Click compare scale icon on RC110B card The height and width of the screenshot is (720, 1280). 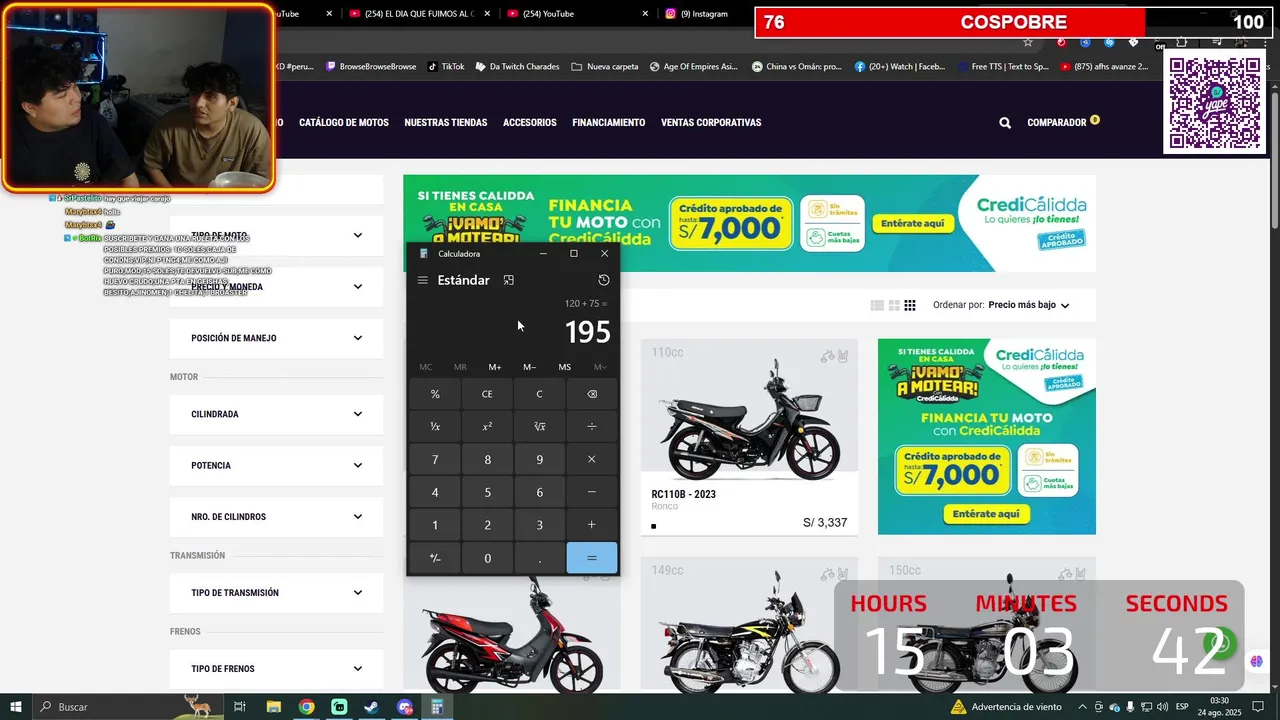pyautogui.click(x=827, y=356)
